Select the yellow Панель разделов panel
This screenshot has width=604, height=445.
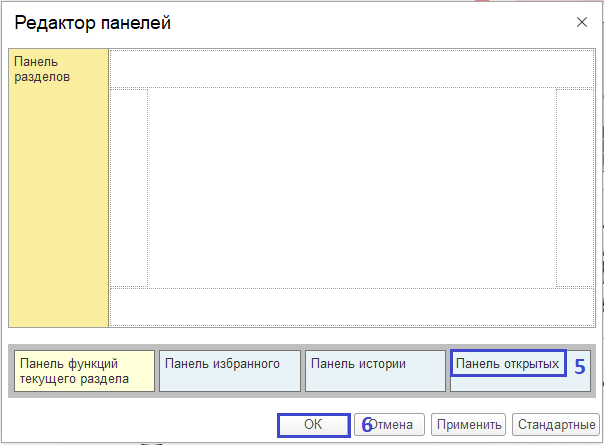click(x=58, y=188)
